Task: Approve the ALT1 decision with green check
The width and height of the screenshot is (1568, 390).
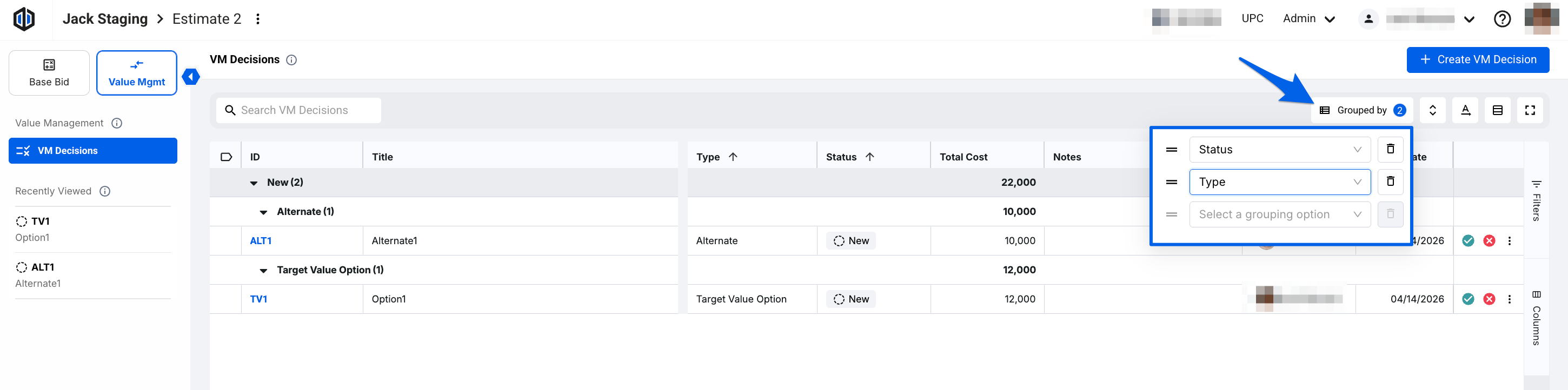Action: (1467, 240)
